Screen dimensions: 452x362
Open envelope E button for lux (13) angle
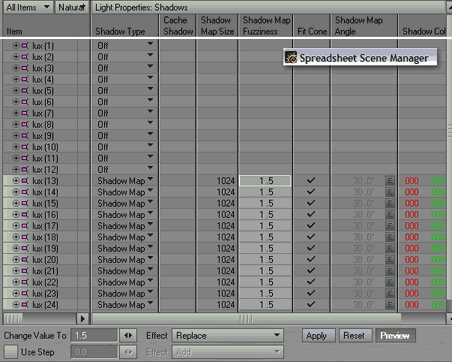pos(390,181)
